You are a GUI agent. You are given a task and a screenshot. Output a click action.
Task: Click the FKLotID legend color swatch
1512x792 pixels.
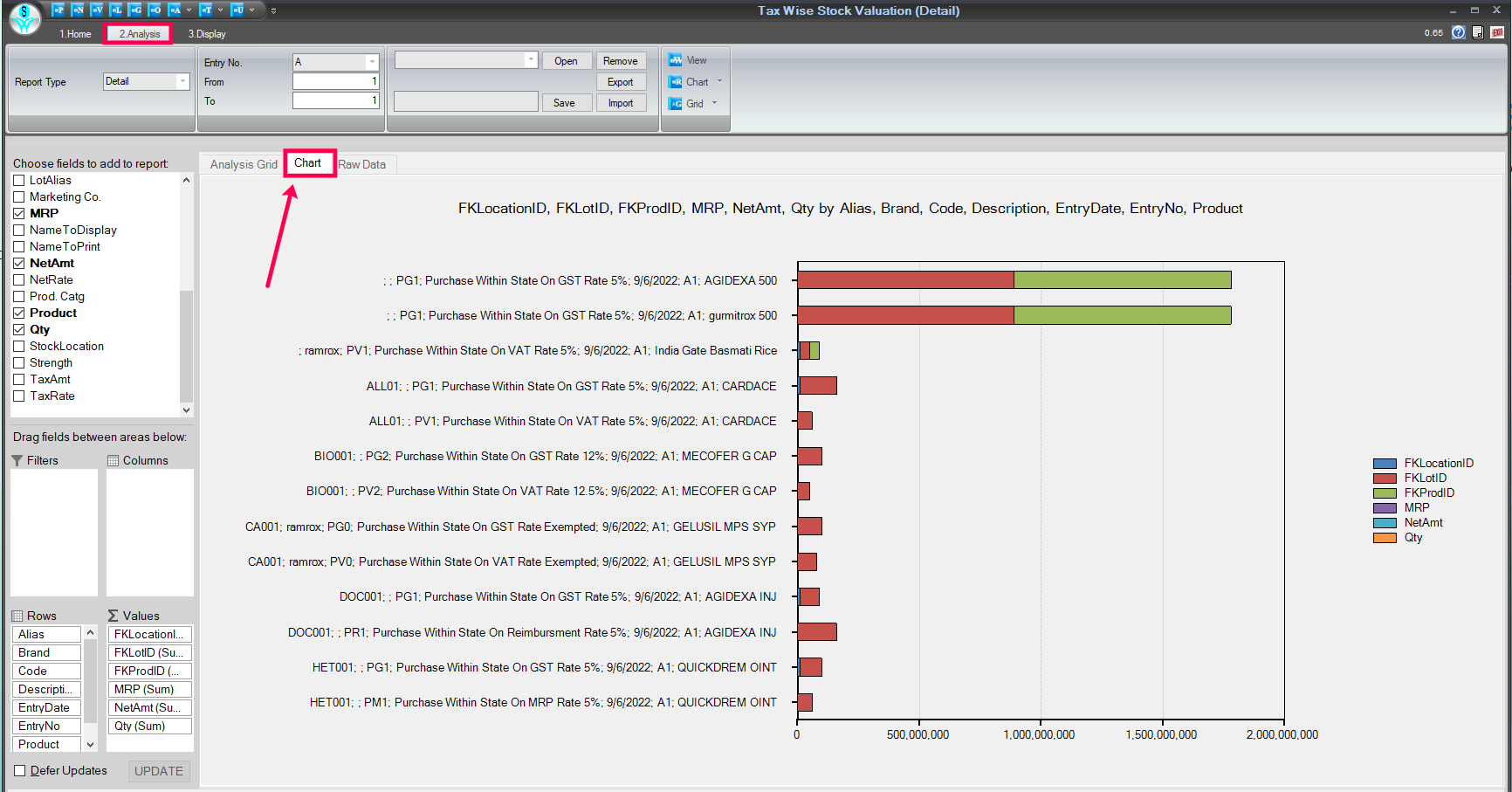pos(1385,479)
